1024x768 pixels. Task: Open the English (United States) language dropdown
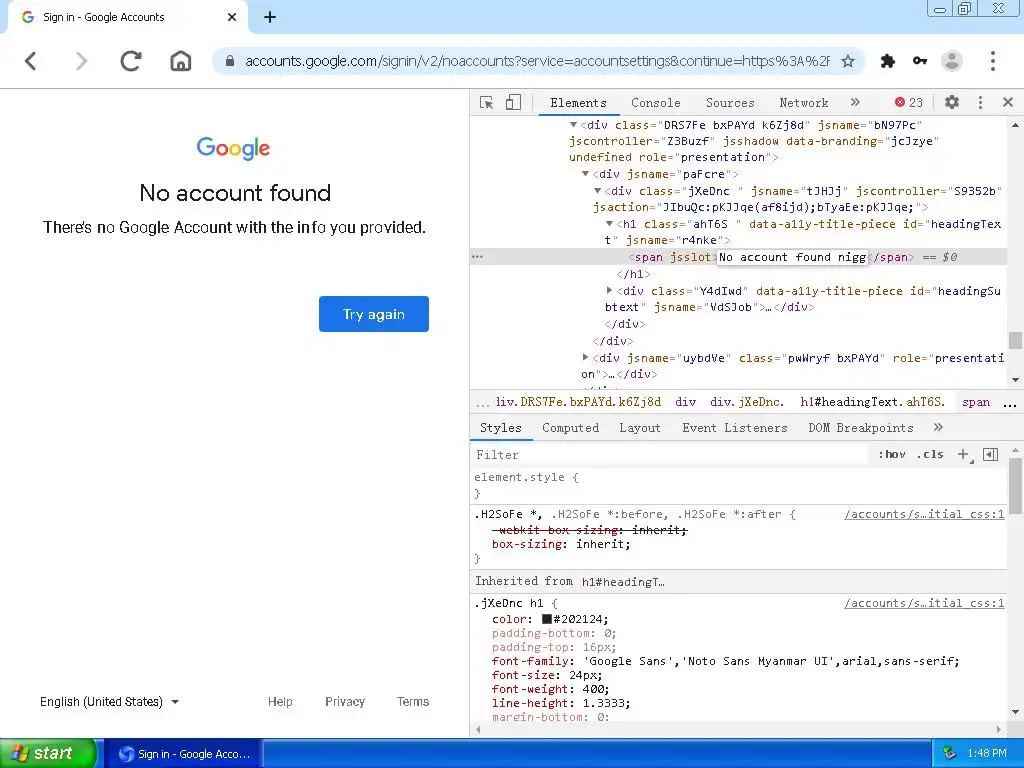pos(109,702)
